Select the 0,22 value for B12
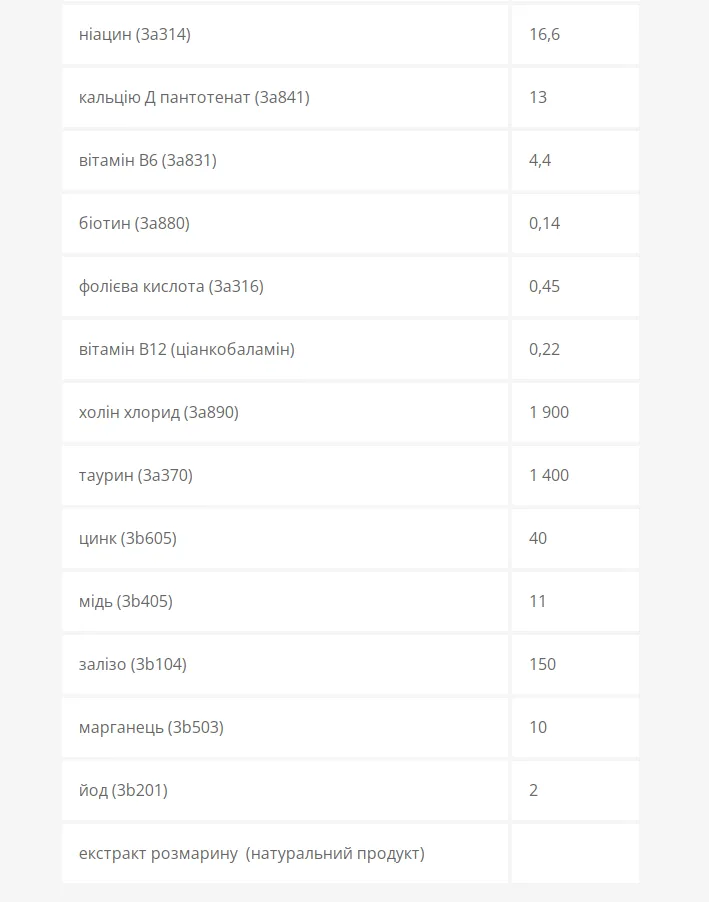The height and width of the screenshot is (902, 709). (x=544, y=349)
